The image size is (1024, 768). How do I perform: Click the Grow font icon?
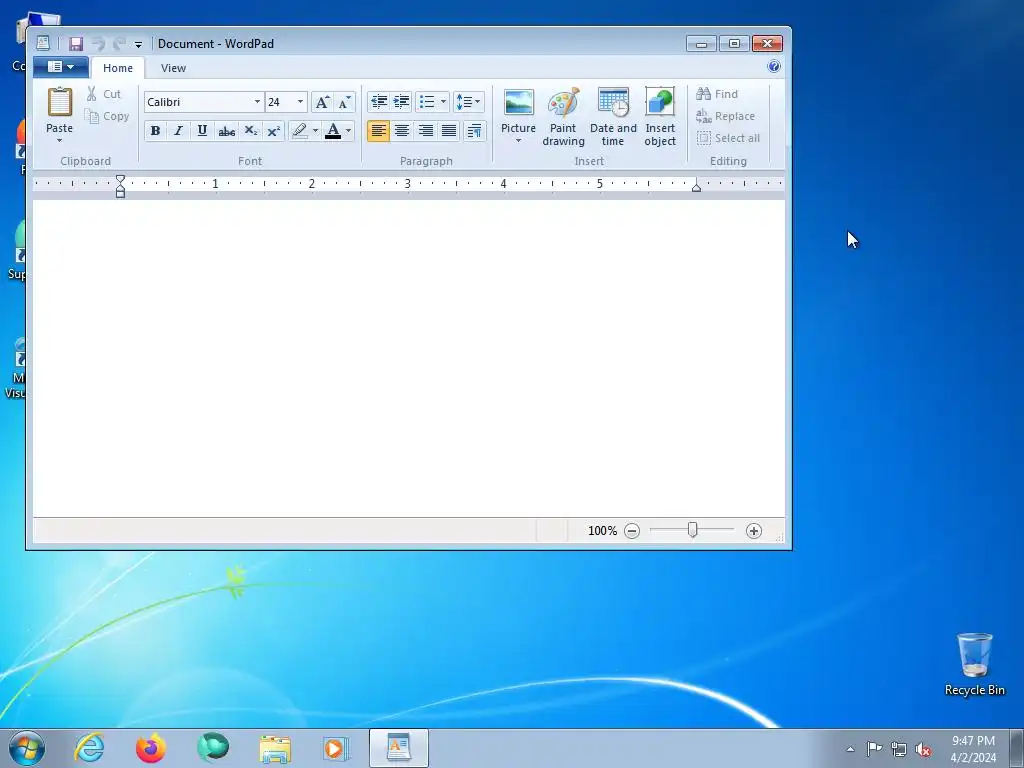(322, 102)
